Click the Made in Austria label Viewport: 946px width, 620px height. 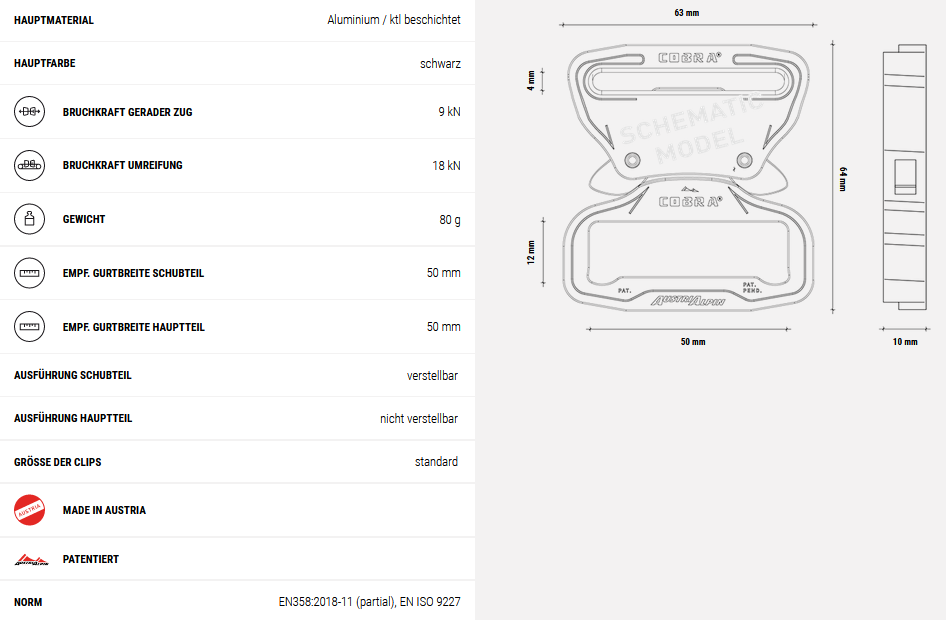(x=104, y=510)
